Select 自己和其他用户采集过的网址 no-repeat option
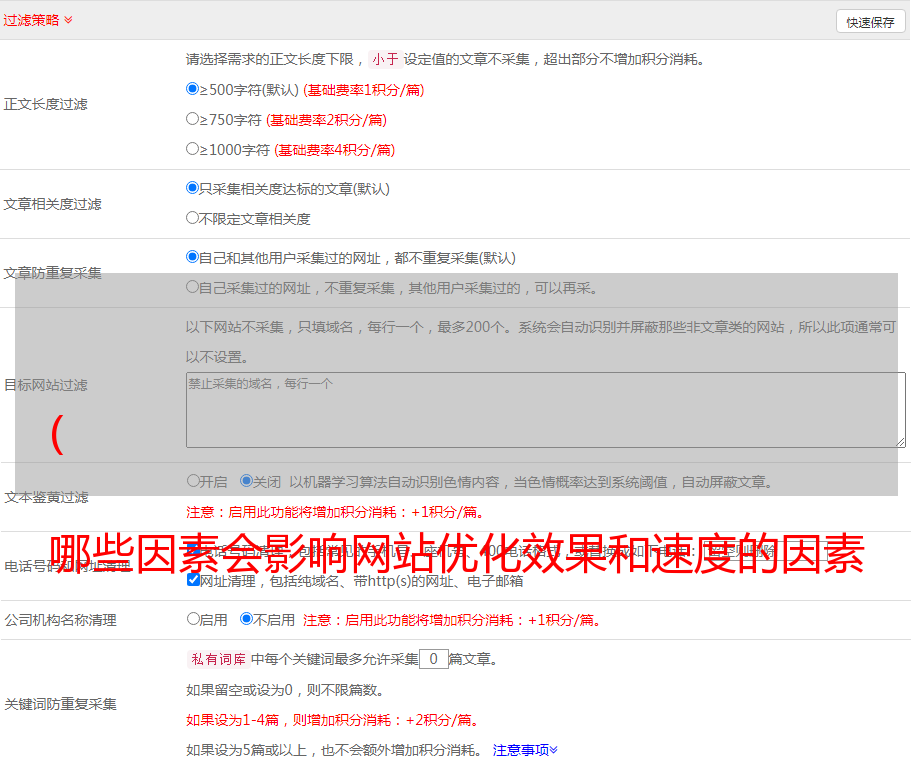Screen dimensions: 912x768 [193, 257]
